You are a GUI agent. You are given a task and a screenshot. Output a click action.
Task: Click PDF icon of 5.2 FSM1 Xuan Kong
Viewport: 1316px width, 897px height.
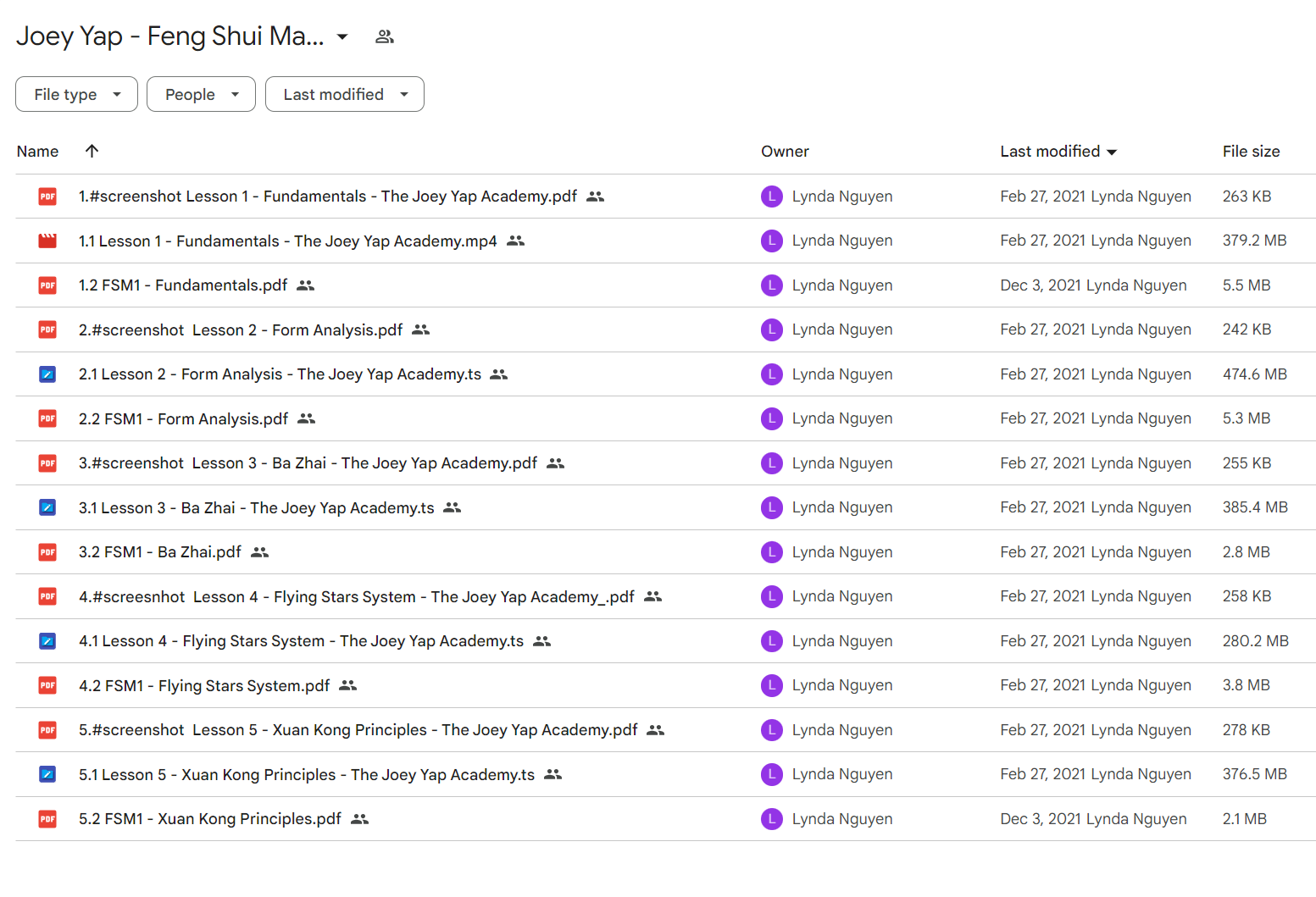[47, 819]
